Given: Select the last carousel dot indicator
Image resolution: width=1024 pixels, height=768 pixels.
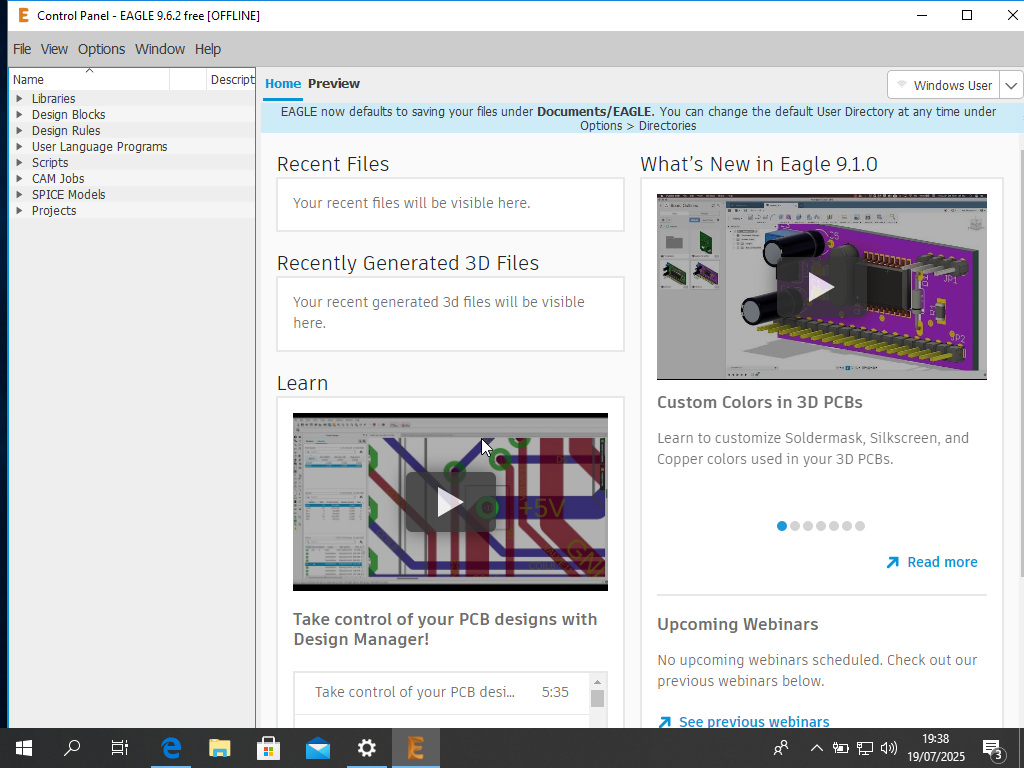Looking at the screenshot, I should (860, 526).
